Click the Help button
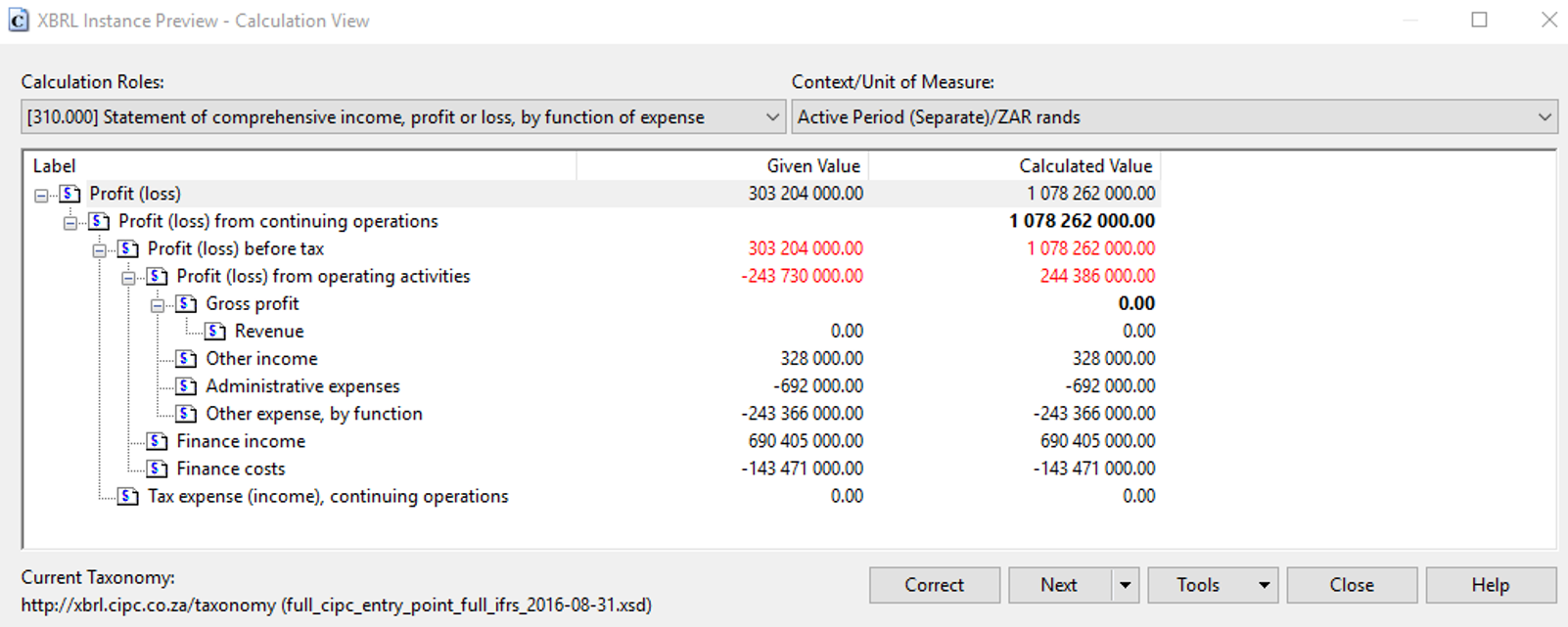The image size is (1568, 627). [x=1490, y=585]
